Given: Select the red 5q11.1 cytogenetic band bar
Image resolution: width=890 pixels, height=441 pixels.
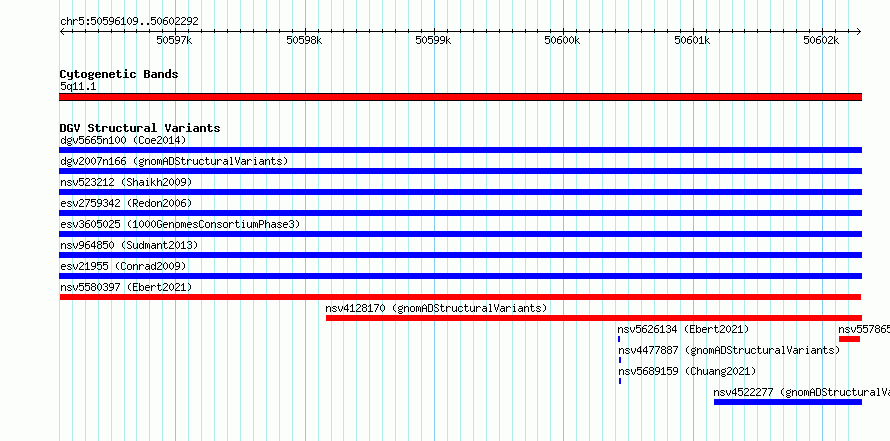Looking at the screenshot, I should pos(460,97).
